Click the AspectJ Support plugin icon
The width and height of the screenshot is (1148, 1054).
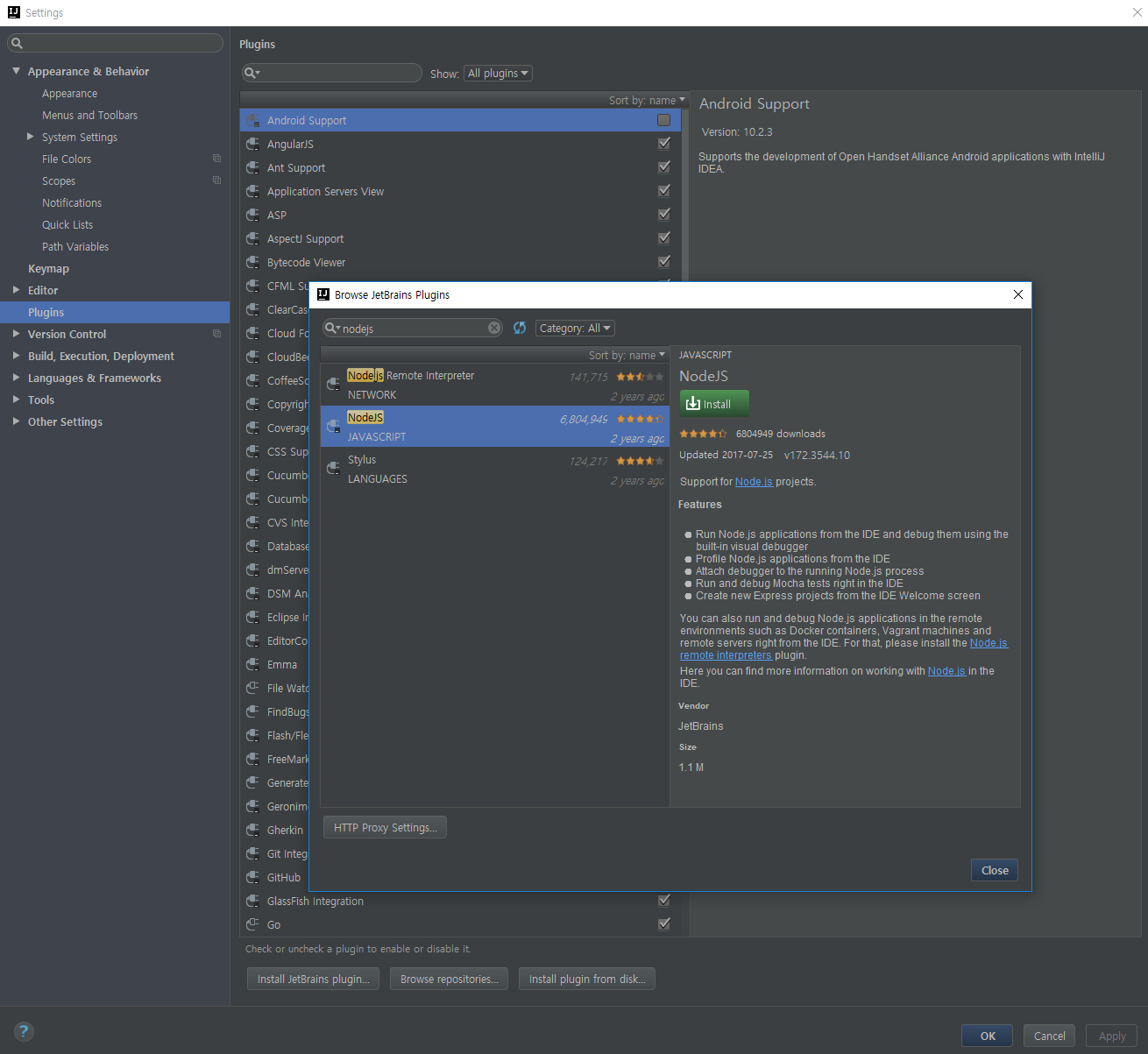(x=252, y=238)
